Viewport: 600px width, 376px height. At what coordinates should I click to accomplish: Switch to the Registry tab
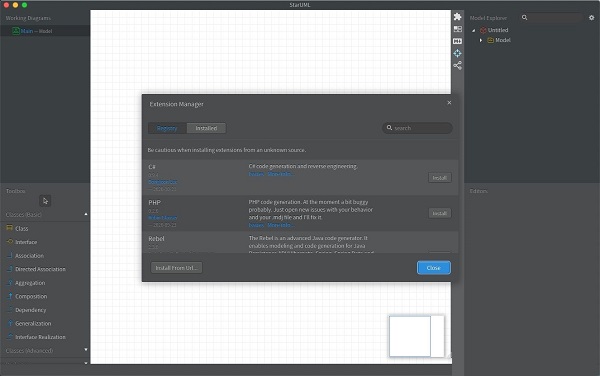click(167, 128)
